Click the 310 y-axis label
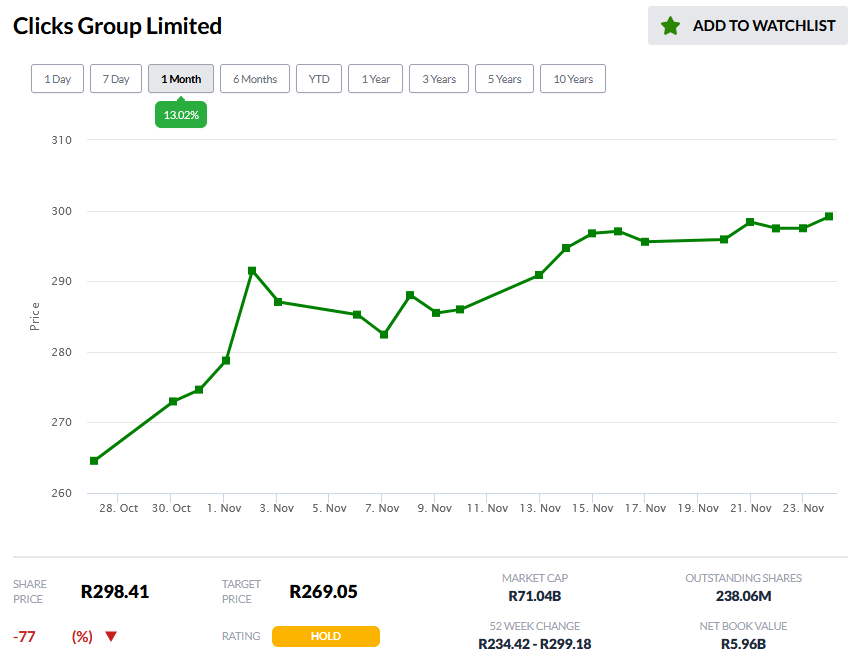This screenshot has height=660, width=862. [x=62, y=140]
